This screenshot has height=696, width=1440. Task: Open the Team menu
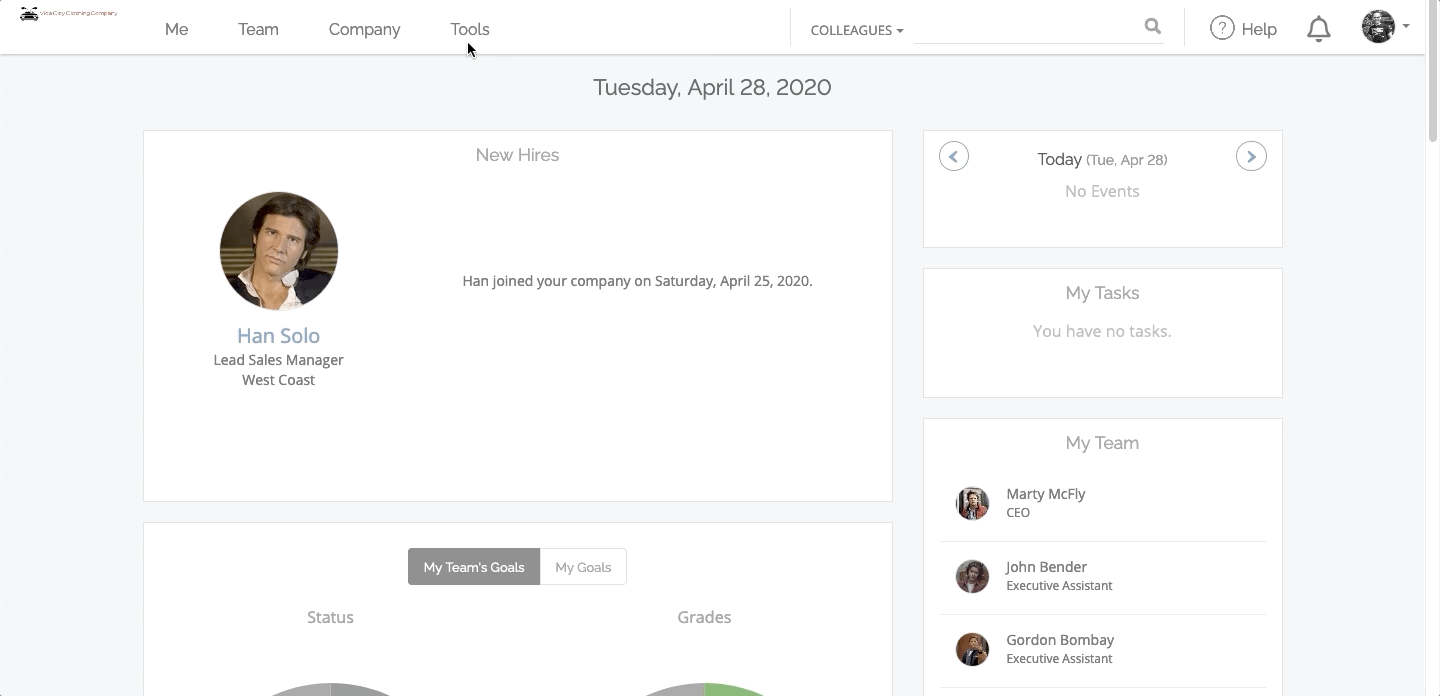(x=258, y=29)
